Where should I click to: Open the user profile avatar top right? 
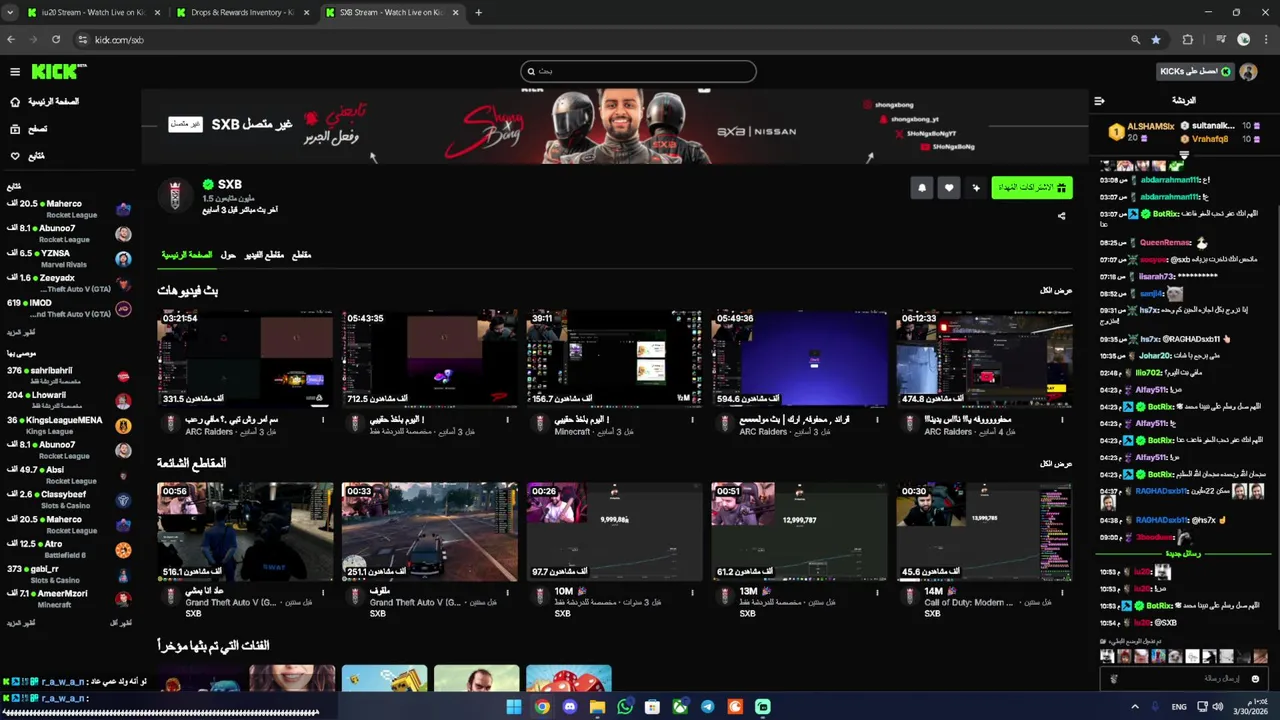pyautogui.click(x=1248, y=72)
